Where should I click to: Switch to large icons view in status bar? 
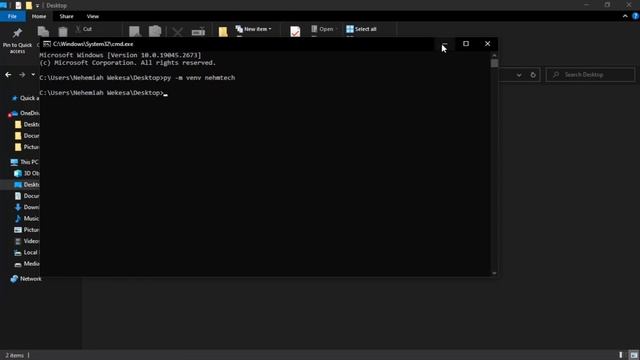pos(633,355)
